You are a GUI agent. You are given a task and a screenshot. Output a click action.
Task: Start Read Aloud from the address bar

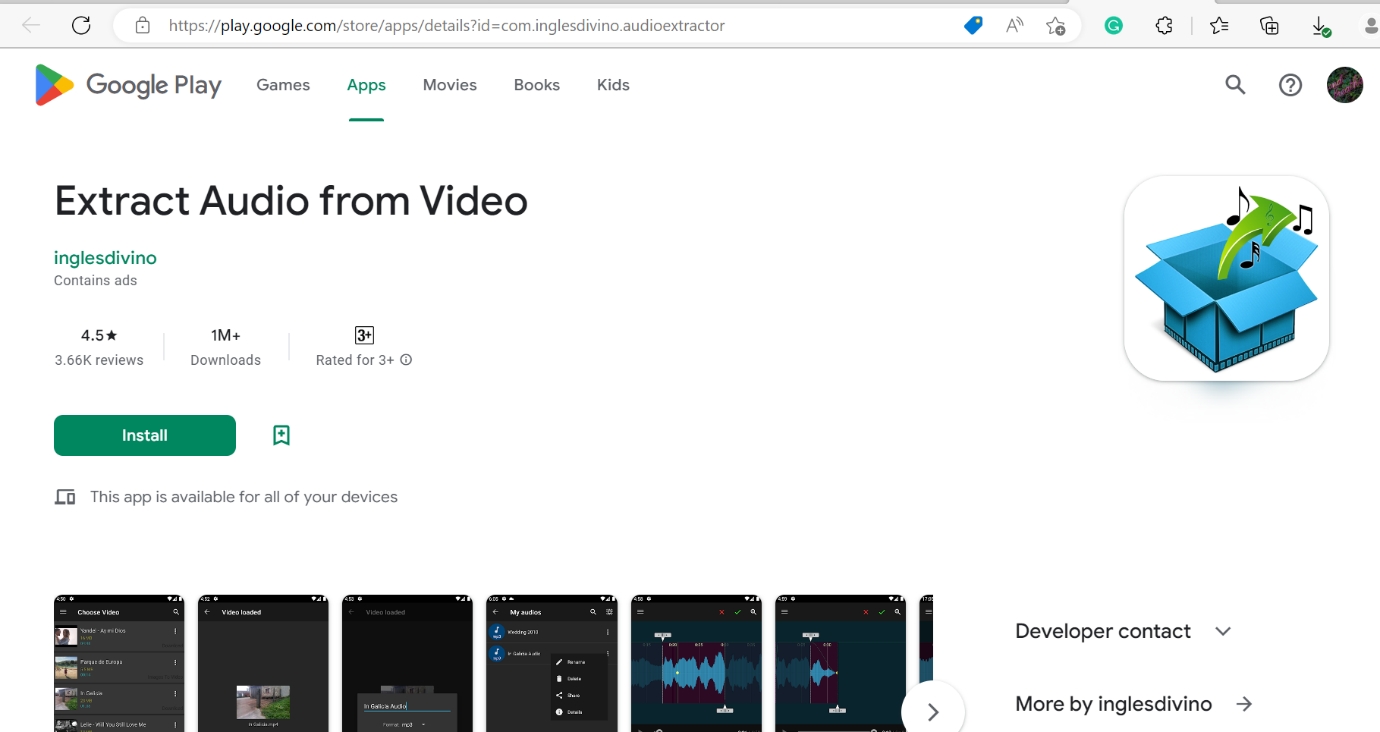click(1015, 26)
